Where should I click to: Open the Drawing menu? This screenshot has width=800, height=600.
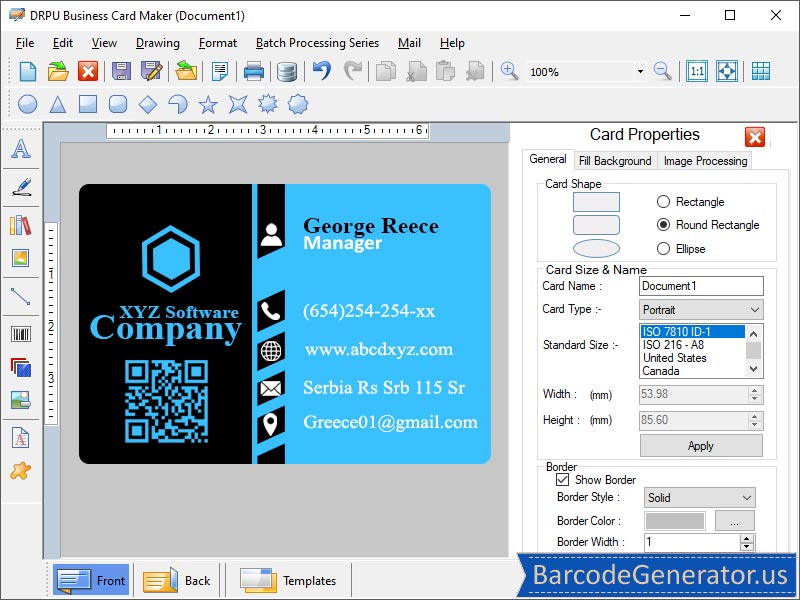pyautogui.click(x=158, y=43)
